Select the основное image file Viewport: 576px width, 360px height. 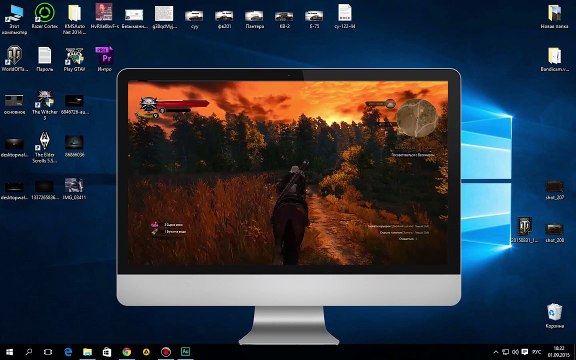(14, 104)
